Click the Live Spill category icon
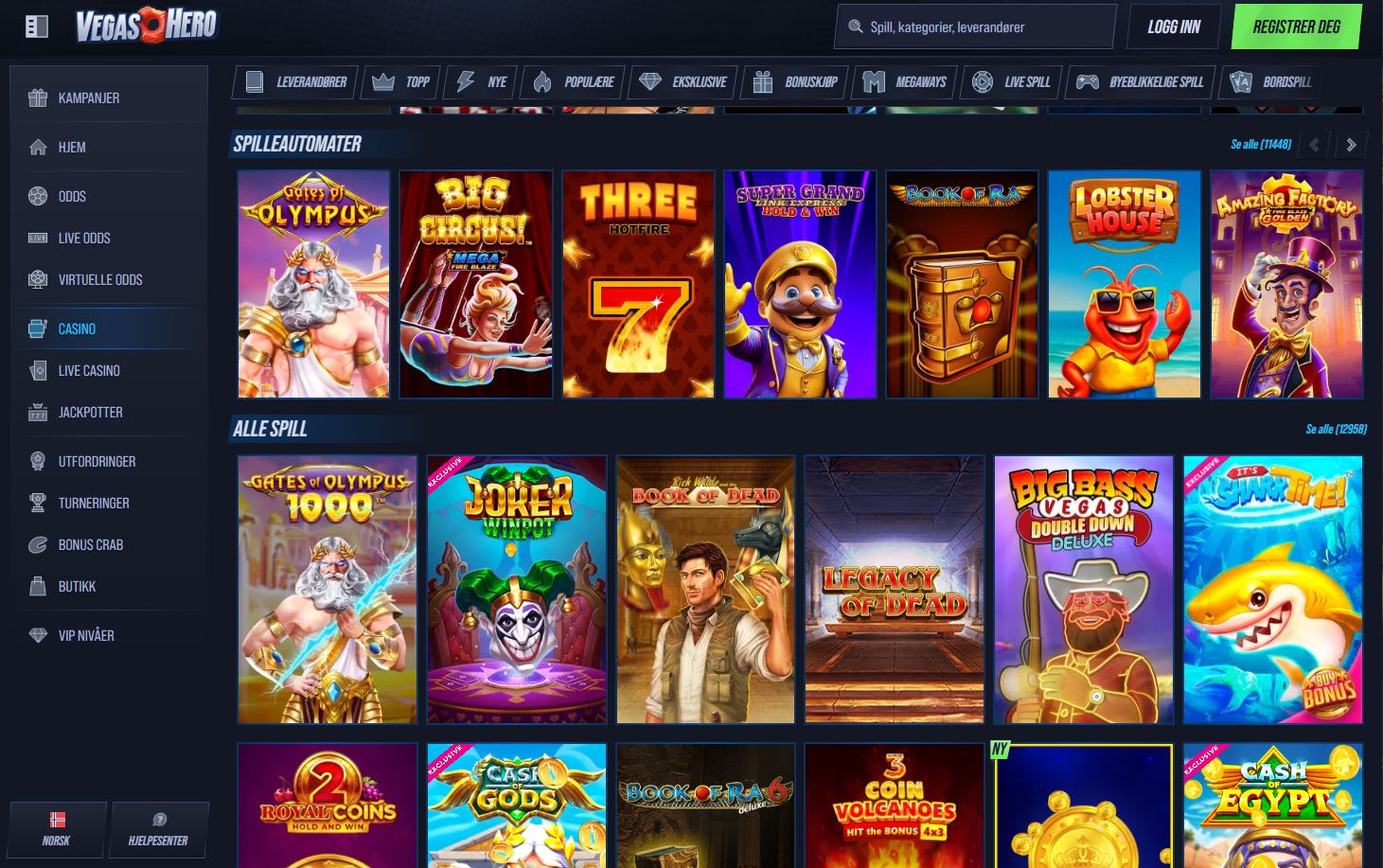This screenshot has height=868, width=1383. [x=981, y=81]
